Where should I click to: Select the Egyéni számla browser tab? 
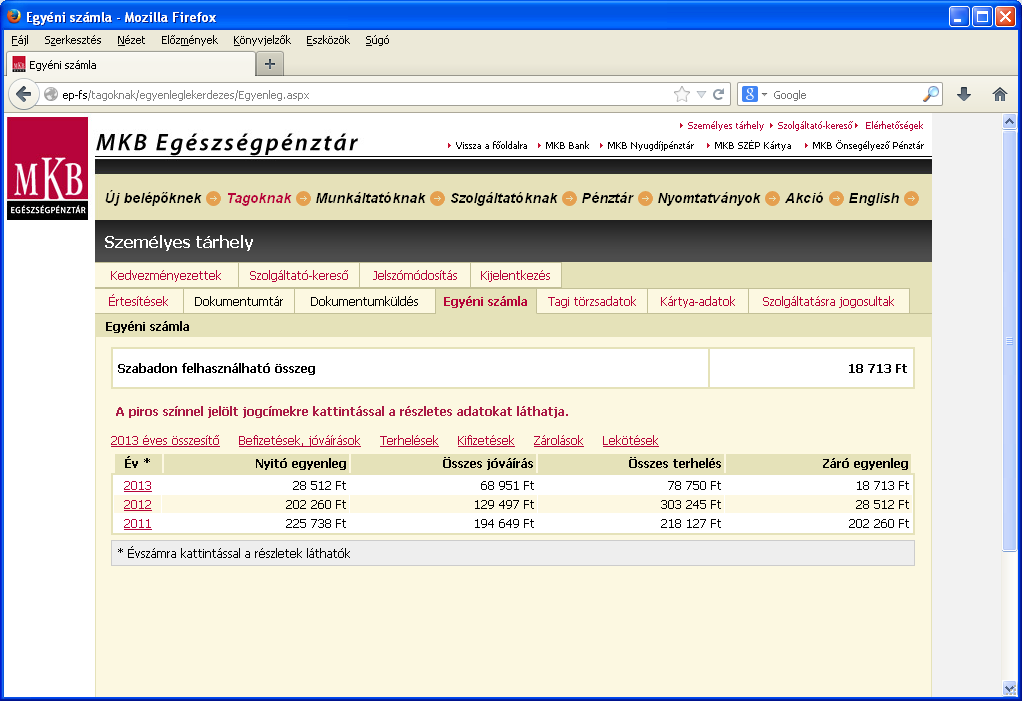point(130,64)
